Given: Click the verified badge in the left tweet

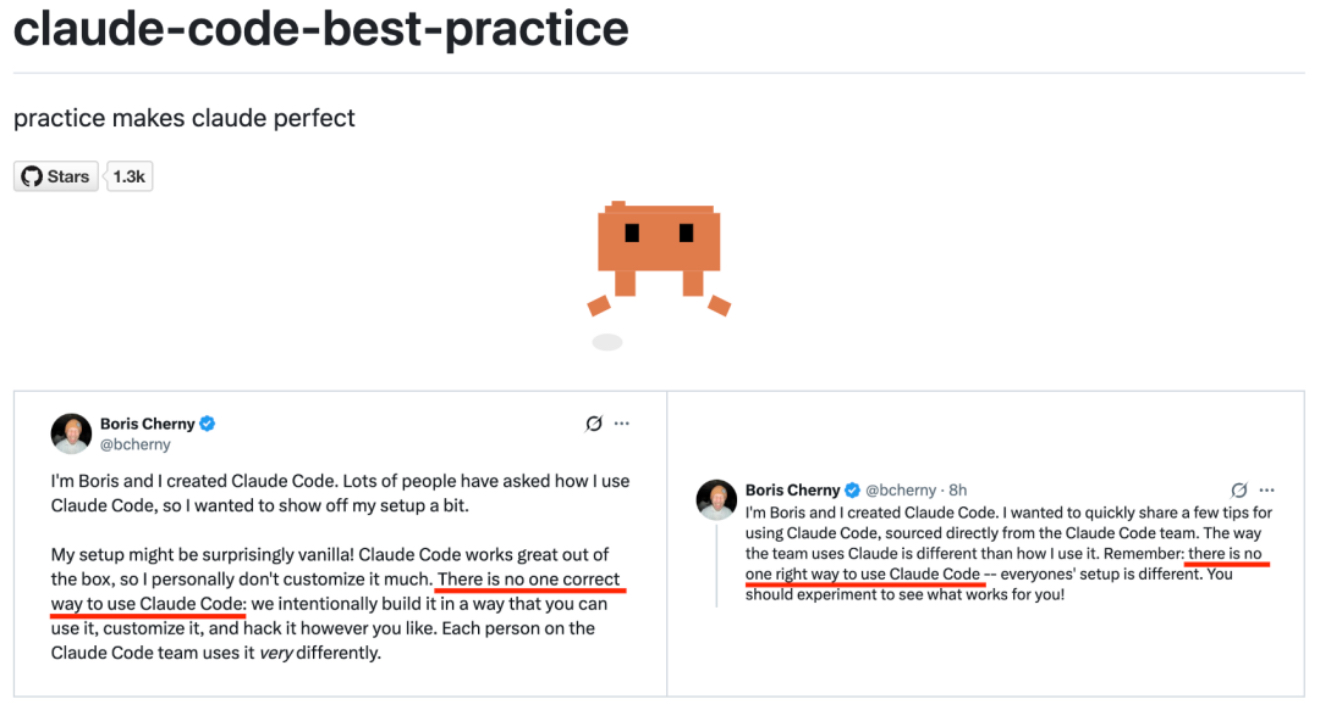Looking at the screenshot, I should pyautogui.click(x=207, y=424).
